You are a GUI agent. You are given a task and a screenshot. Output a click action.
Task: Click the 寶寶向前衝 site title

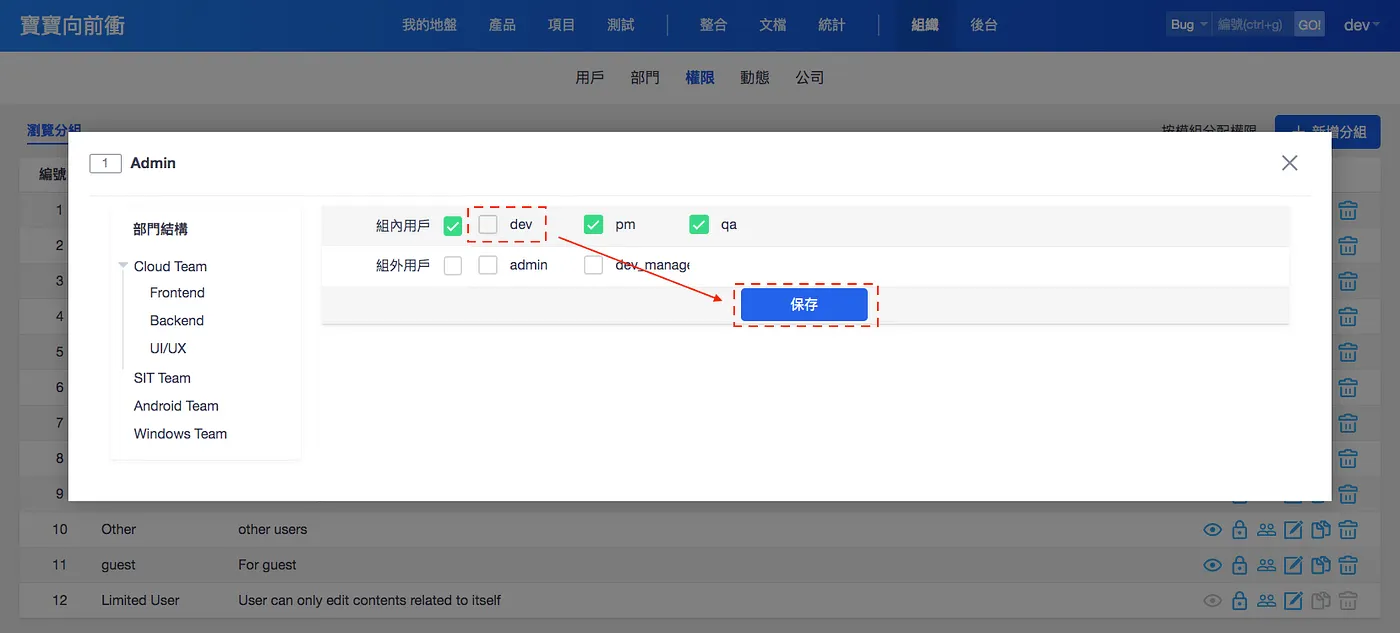click(72, 25)
